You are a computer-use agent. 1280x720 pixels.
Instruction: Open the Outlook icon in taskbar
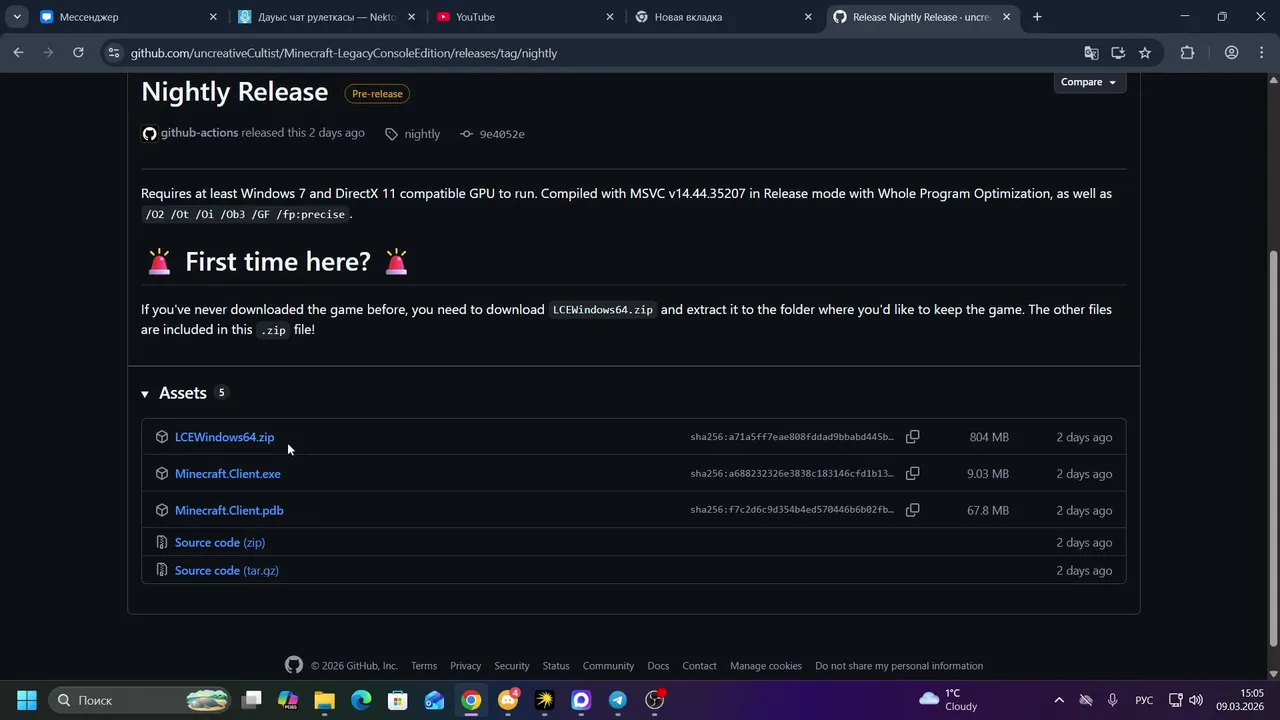click(434, 700)
